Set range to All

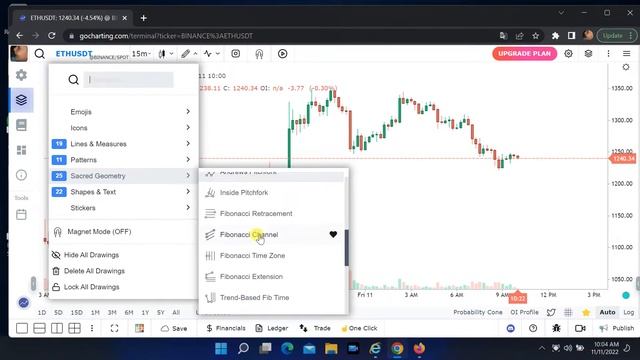tap(176, 312)
